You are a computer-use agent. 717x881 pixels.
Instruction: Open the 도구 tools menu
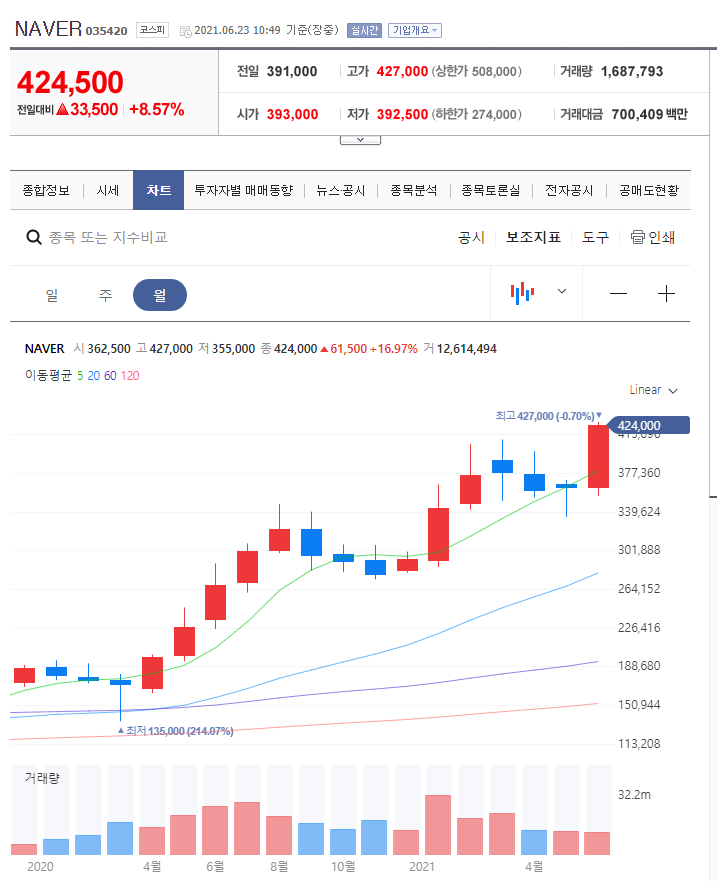[595, 238]
